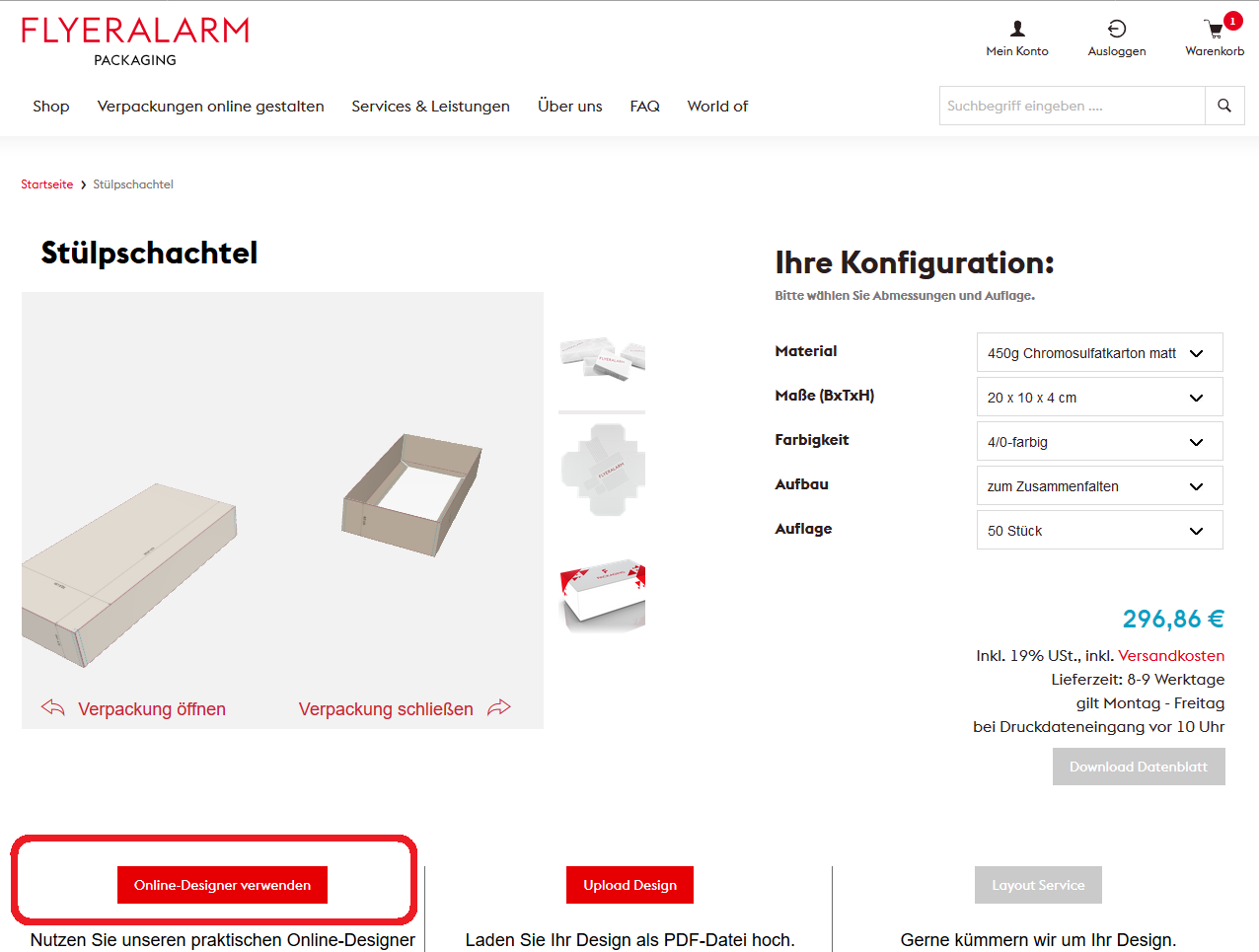The image size is (1259, 952).
Task: Click the search magnifier icon
Action: (x=1224, y=106)
